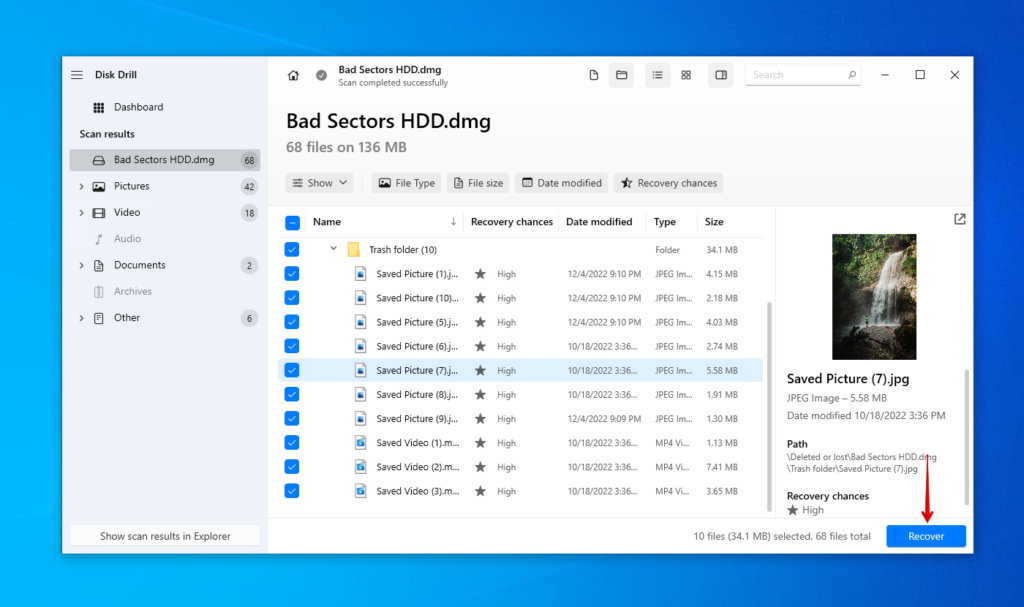Image resolution: width=1024 pixels, height=607 pixels.
Task: Deselect the Trash folder checkbox
Action: click(291, 249)
